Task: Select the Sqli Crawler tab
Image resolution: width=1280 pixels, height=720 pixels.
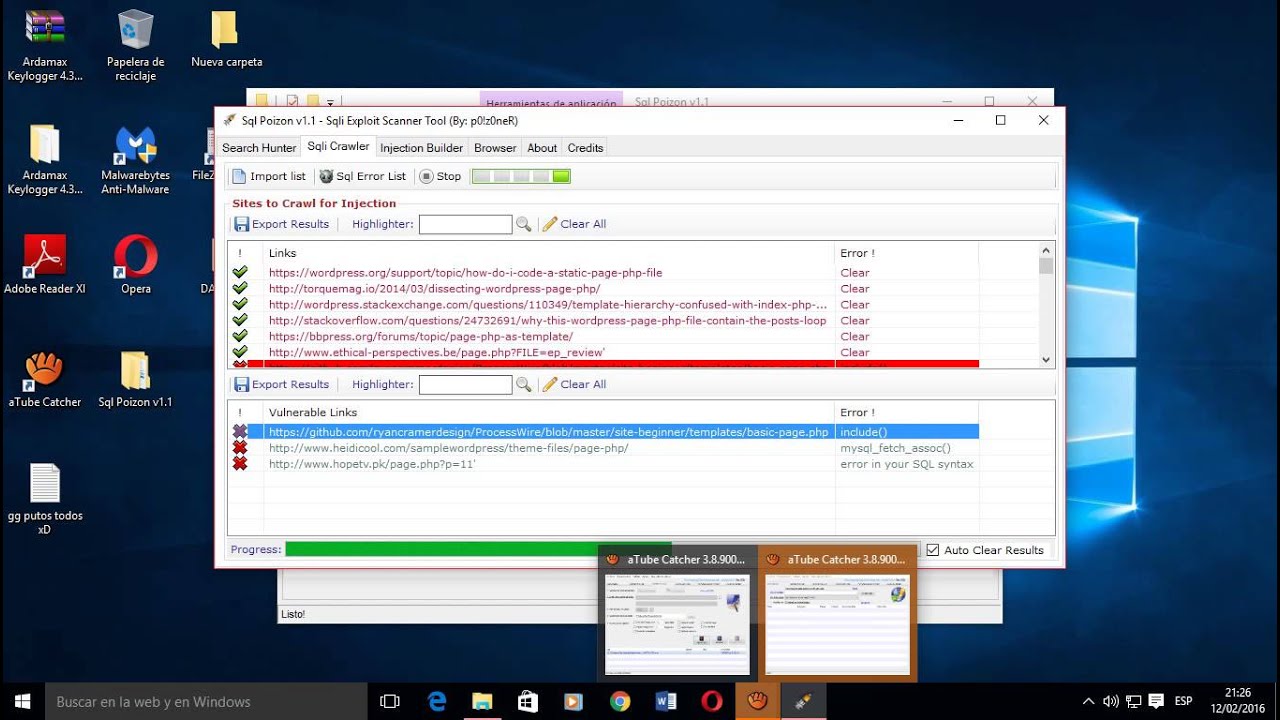Action: pos(338,146)
